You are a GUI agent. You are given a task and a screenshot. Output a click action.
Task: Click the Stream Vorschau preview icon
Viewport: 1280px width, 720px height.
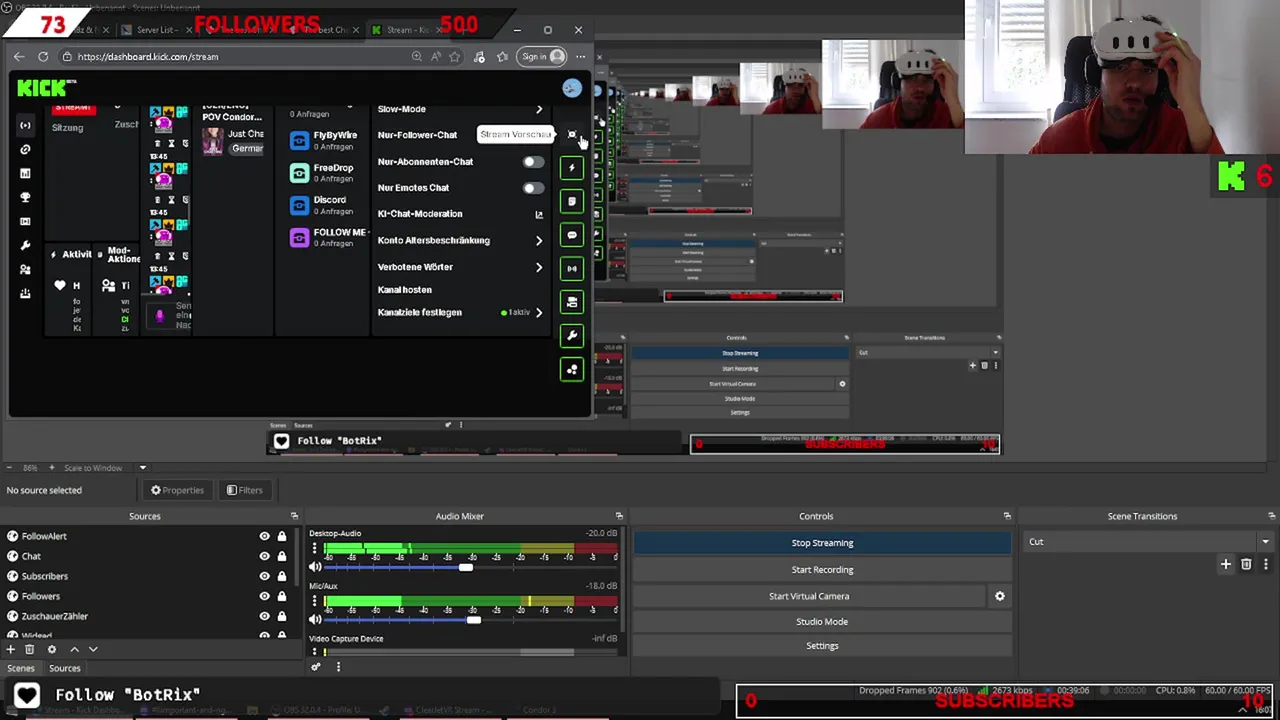click(x=572, y=135)
